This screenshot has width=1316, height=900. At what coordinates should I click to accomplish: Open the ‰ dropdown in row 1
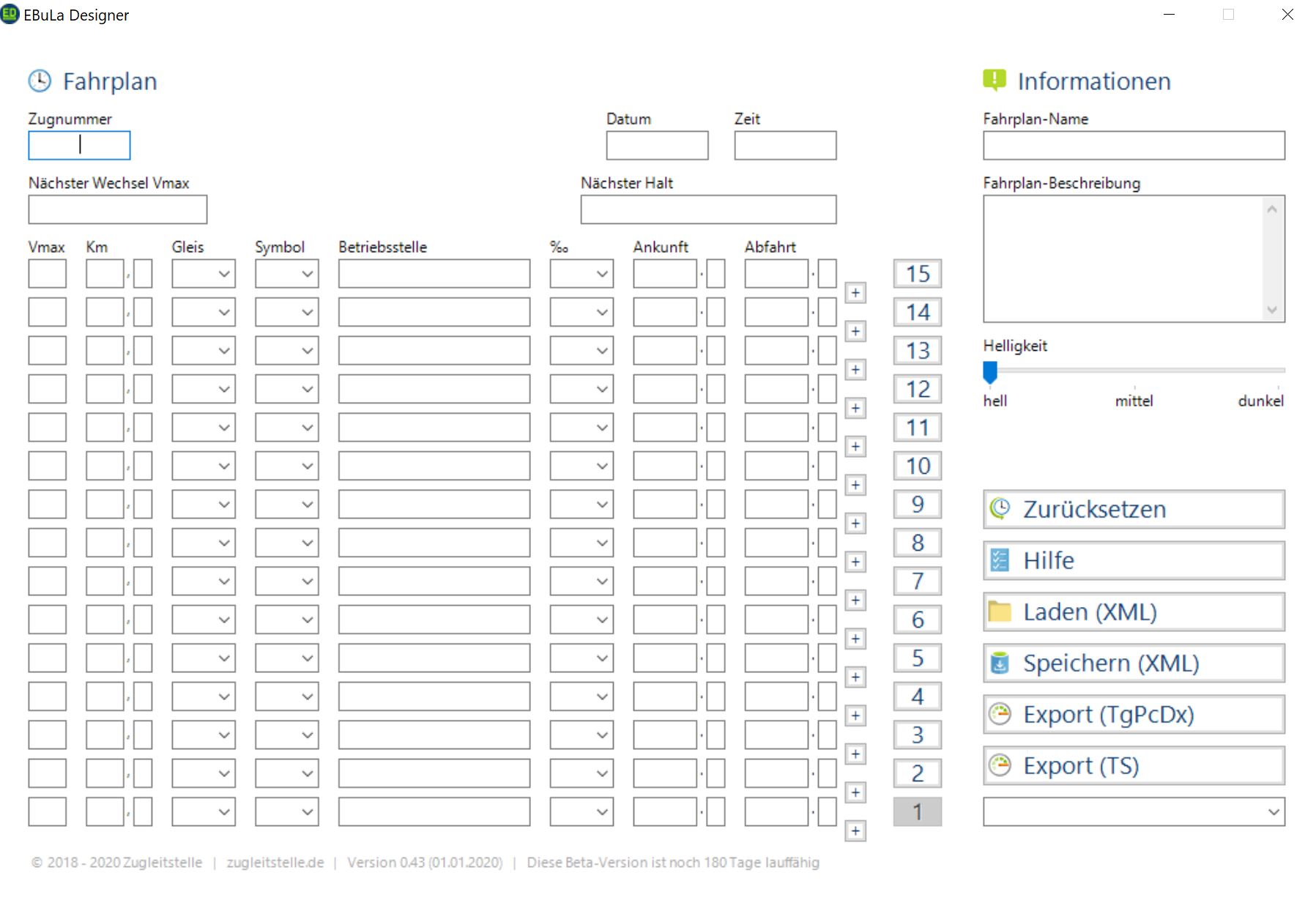[581, 812]
